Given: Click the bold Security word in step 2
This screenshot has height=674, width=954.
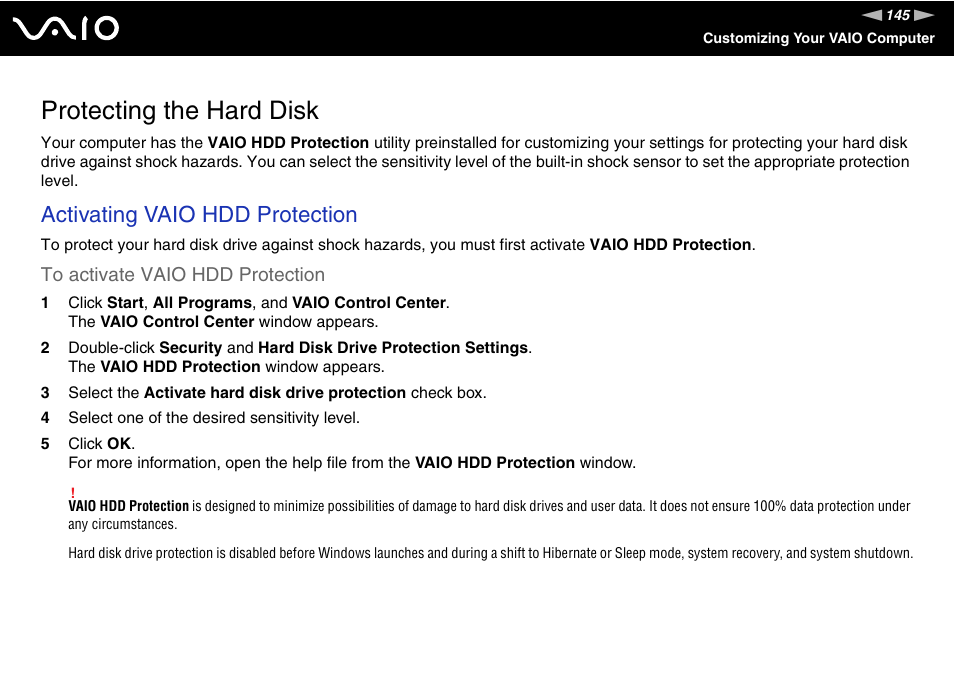Looking at the screenshot, I should [190, 347].
